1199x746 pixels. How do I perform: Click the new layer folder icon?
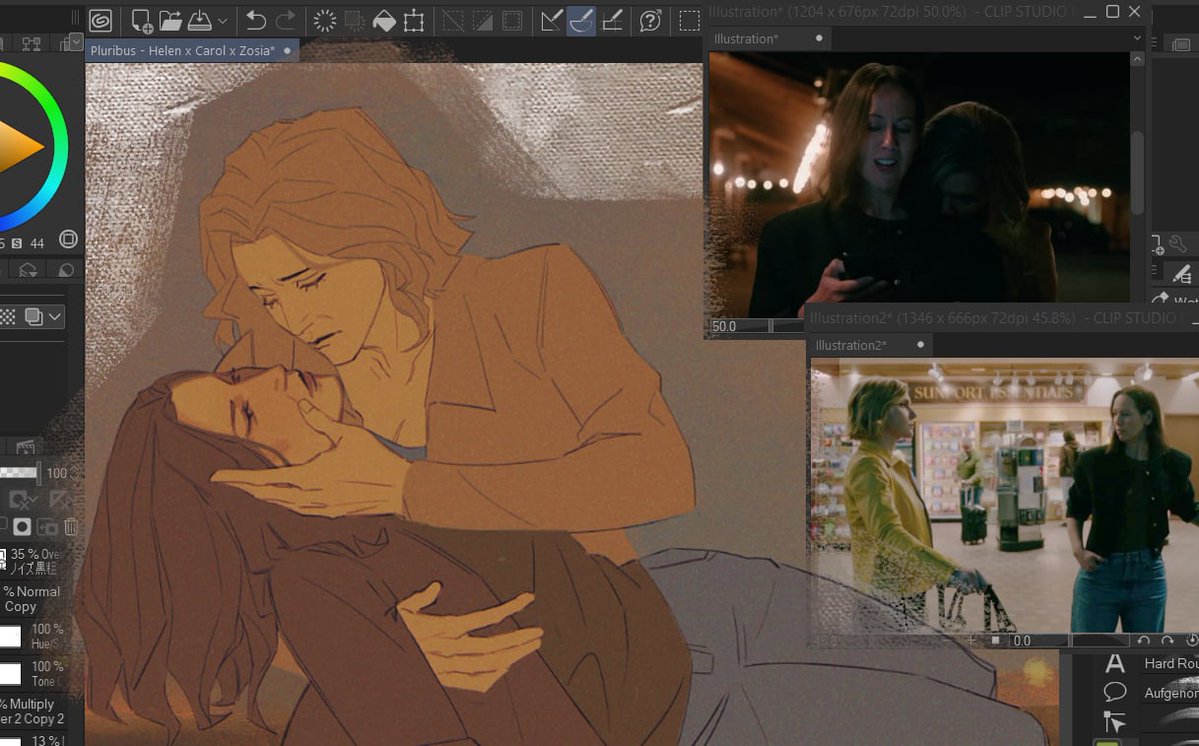47,527
